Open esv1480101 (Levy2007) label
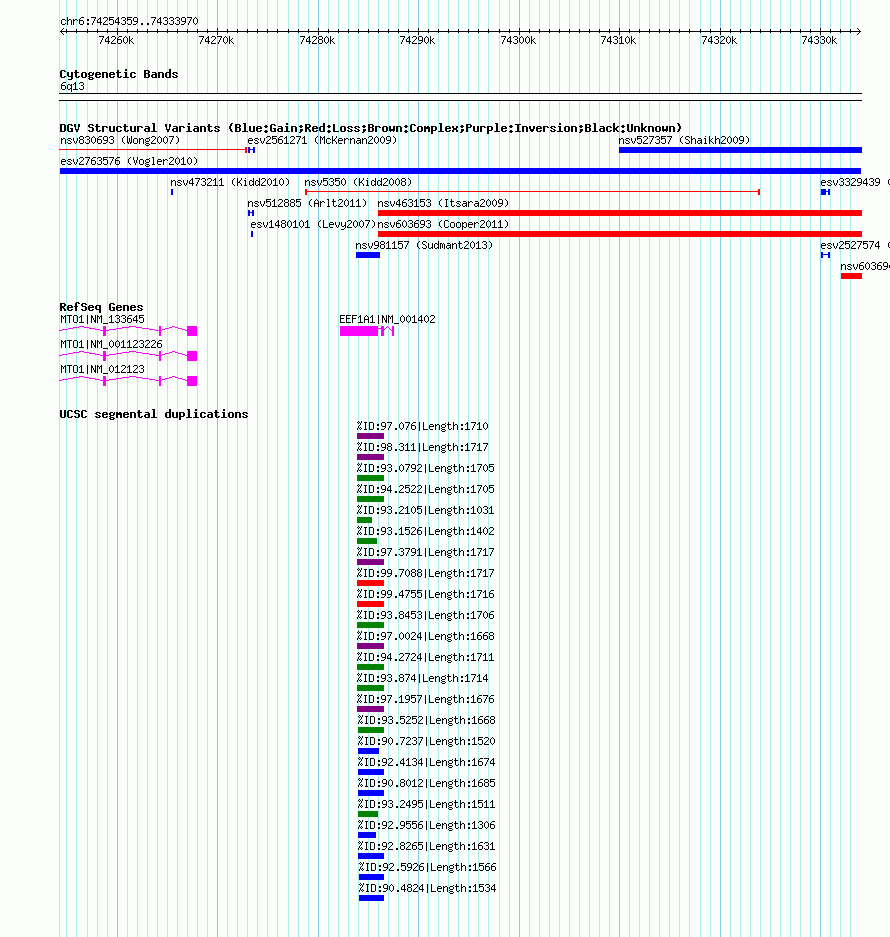The image size is (890, 937). coord(313,224)
